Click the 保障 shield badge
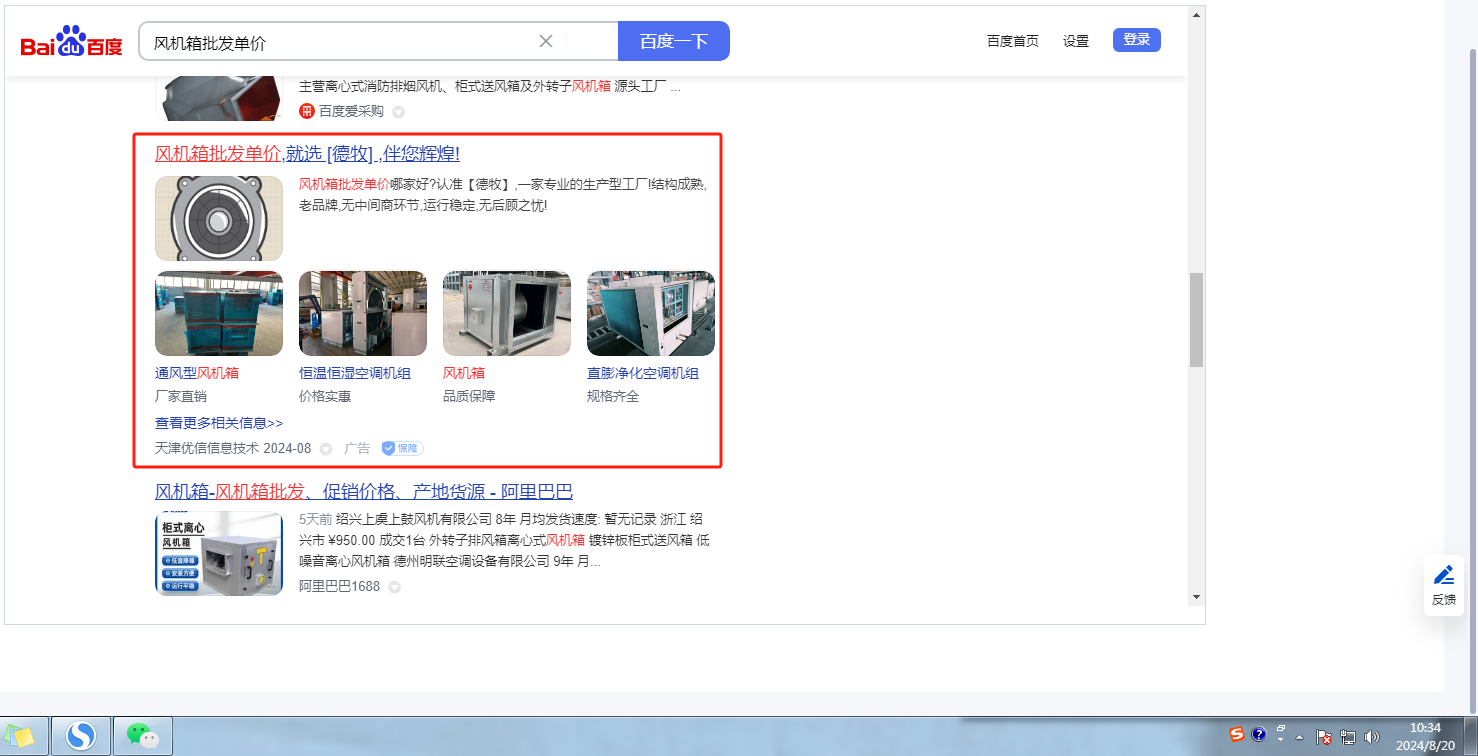1478x756 pixels. pos(402,449)
